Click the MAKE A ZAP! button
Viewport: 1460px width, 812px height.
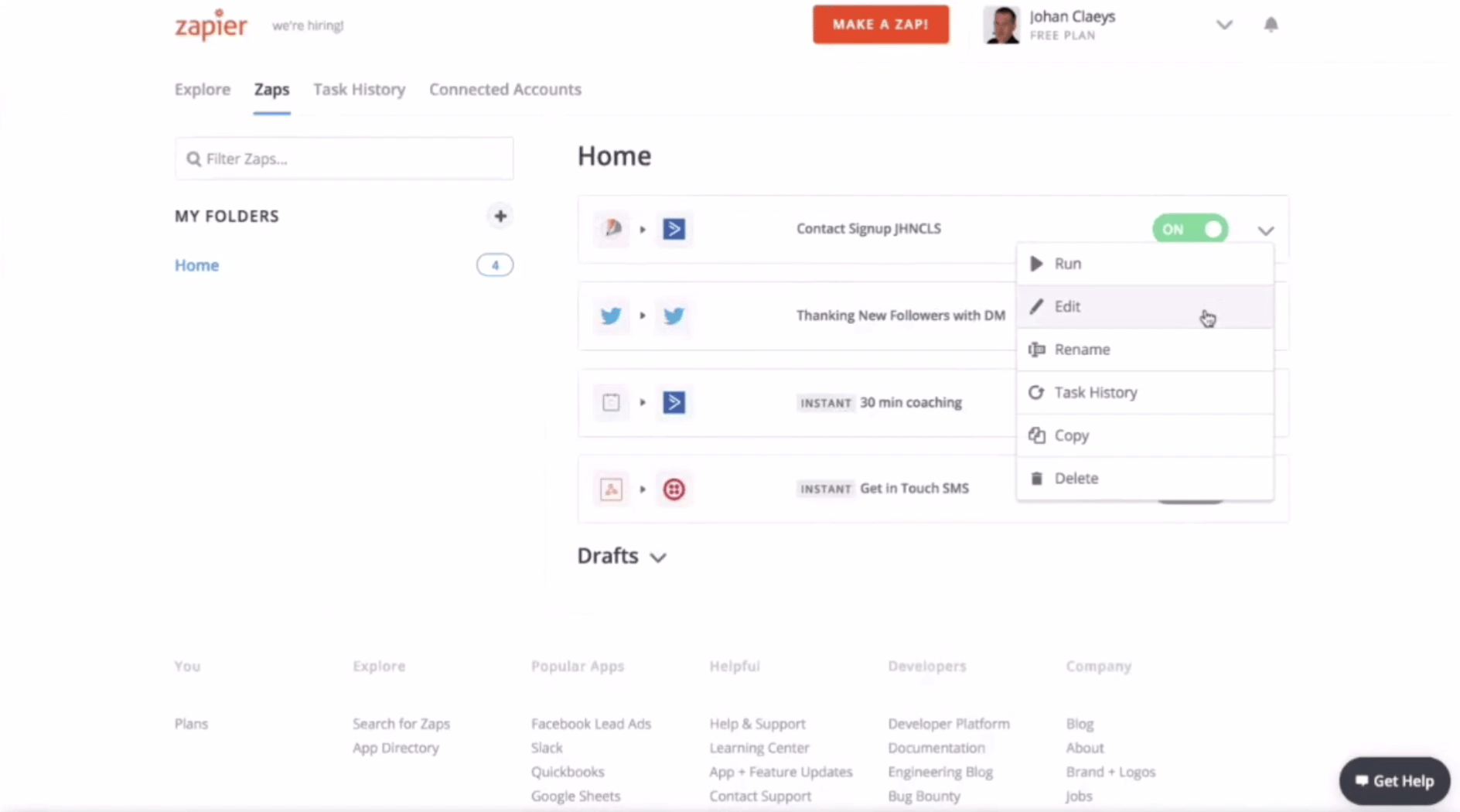click(881, 25)
